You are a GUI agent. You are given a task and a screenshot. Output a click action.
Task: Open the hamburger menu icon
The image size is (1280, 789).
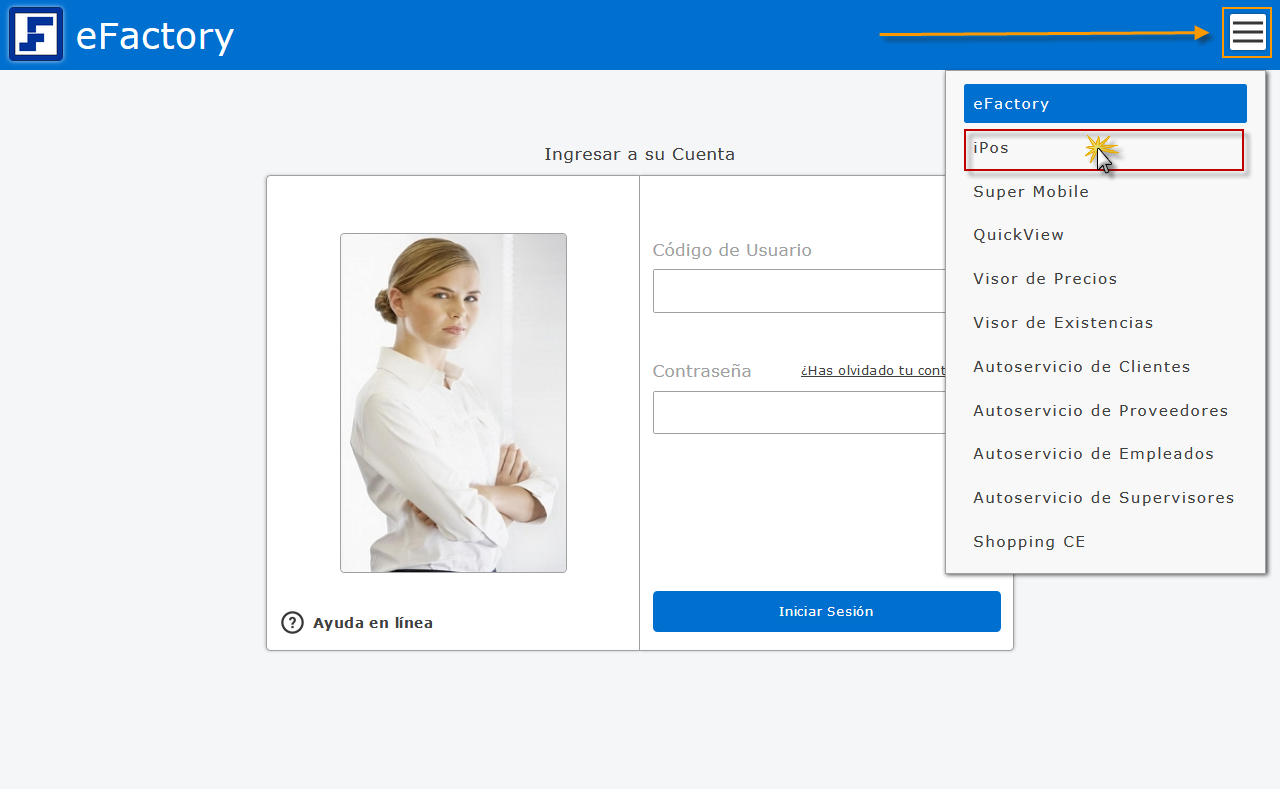click(x=1247, y=32)
